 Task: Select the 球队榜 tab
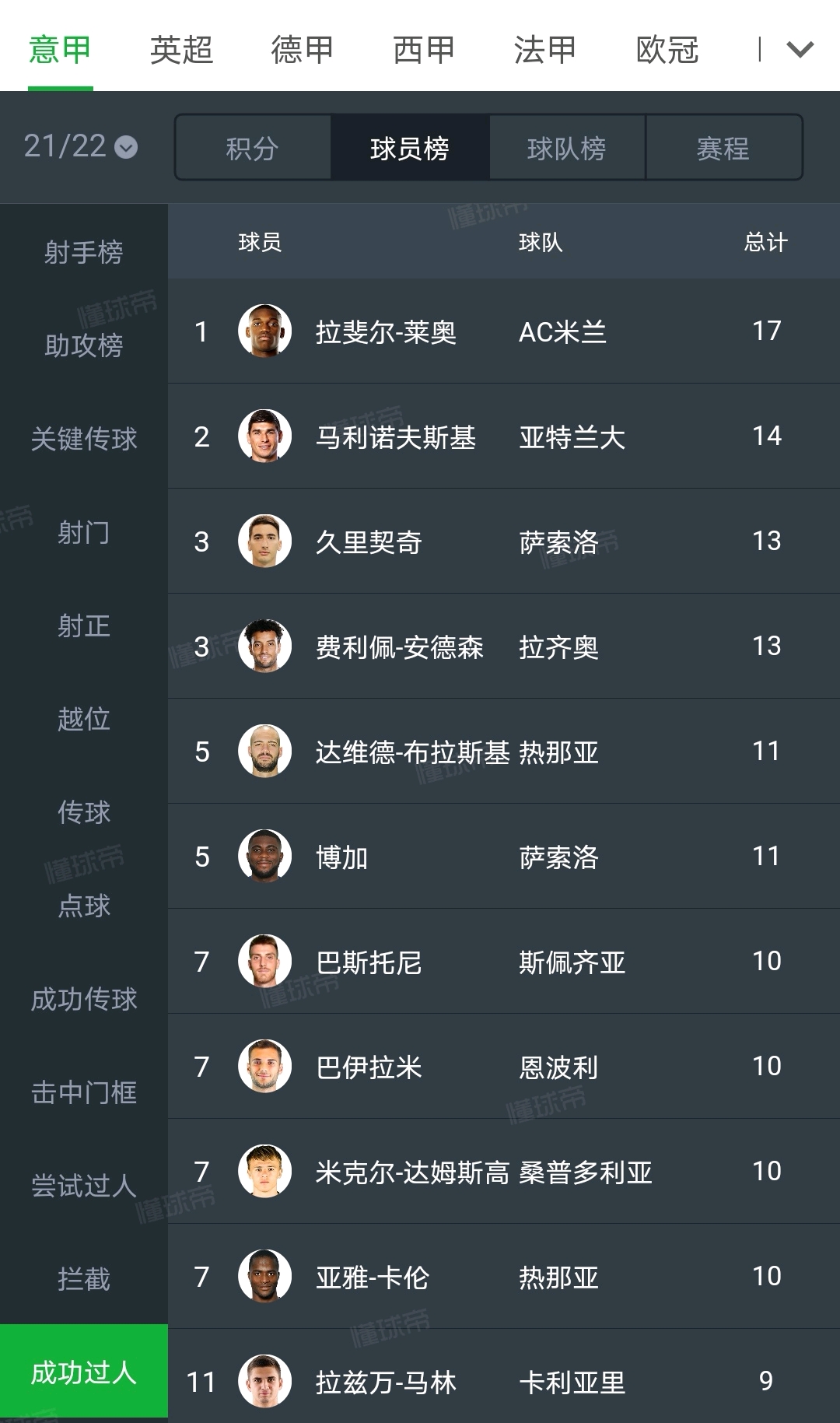pyautogui.click(x=567, y=148)
